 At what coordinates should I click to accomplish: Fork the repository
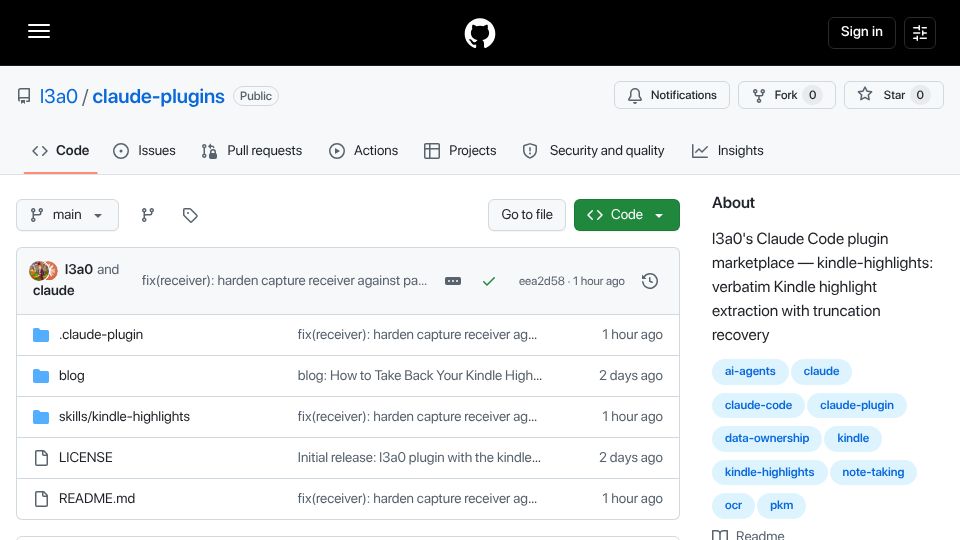coord(786,95)
